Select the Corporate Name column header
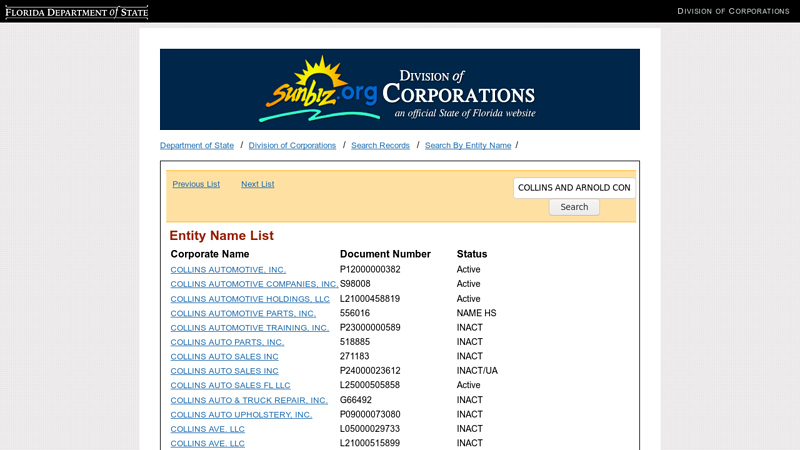The width and height of the screenshot is (800, 450). point(210,254)
